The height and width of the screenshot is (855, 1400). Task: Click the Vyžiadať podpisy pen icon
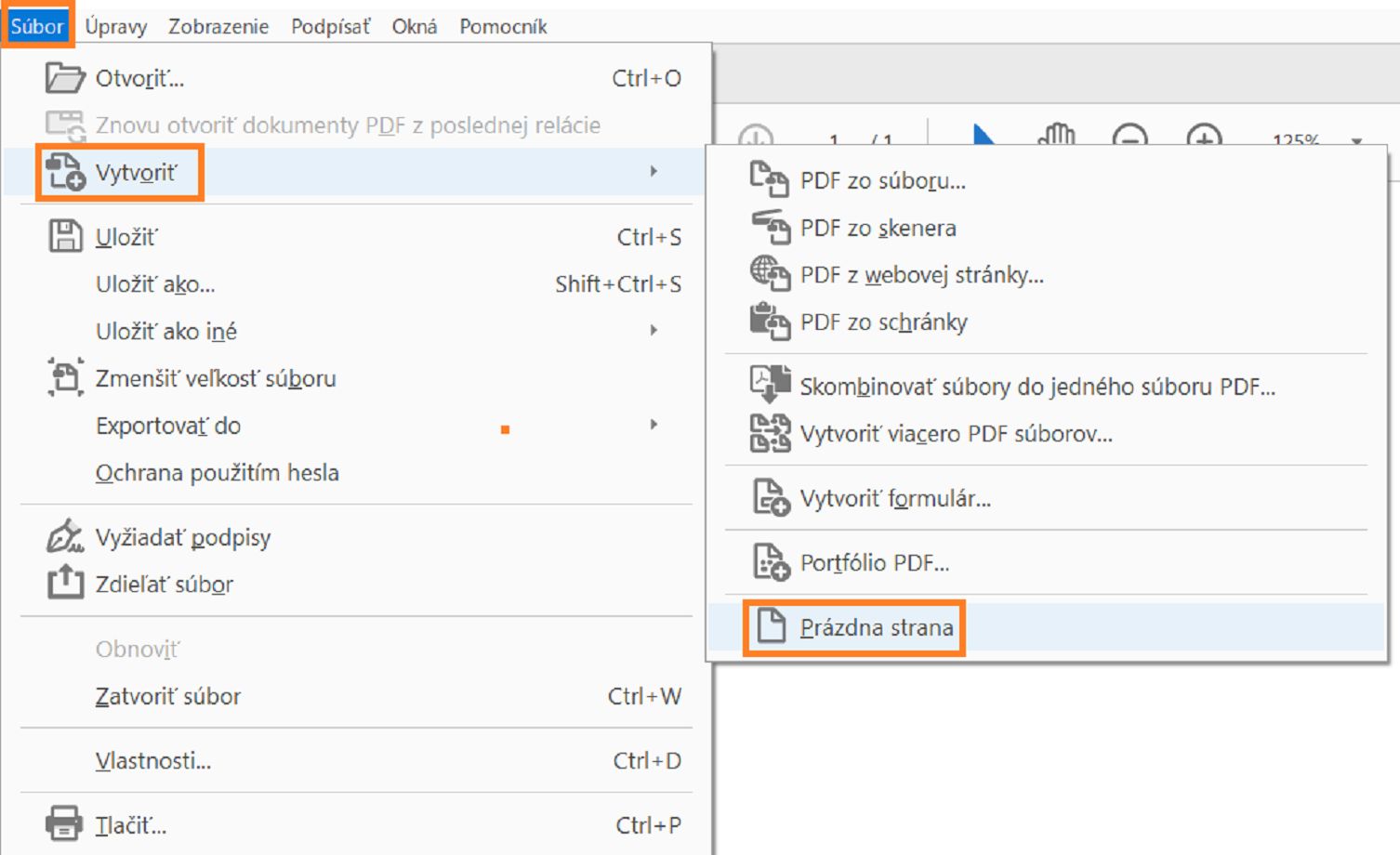pos(64,537)
